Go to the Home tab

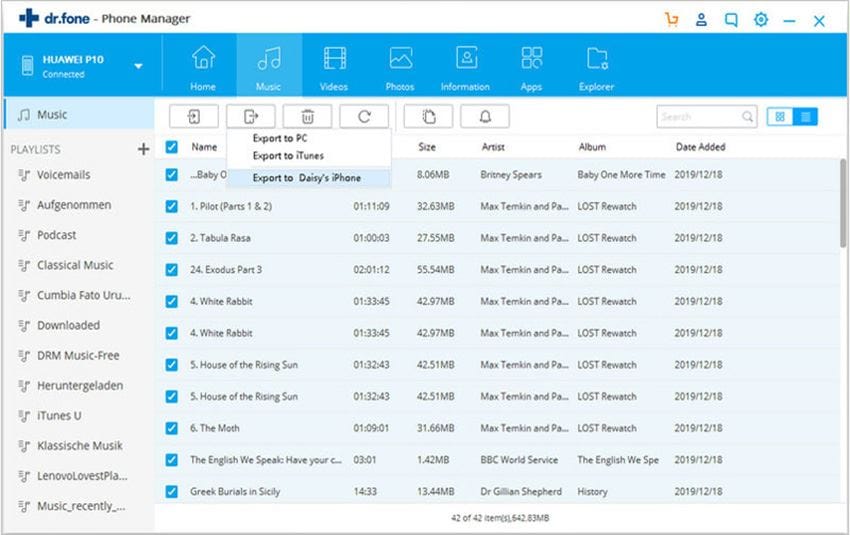tap(203, 68)
